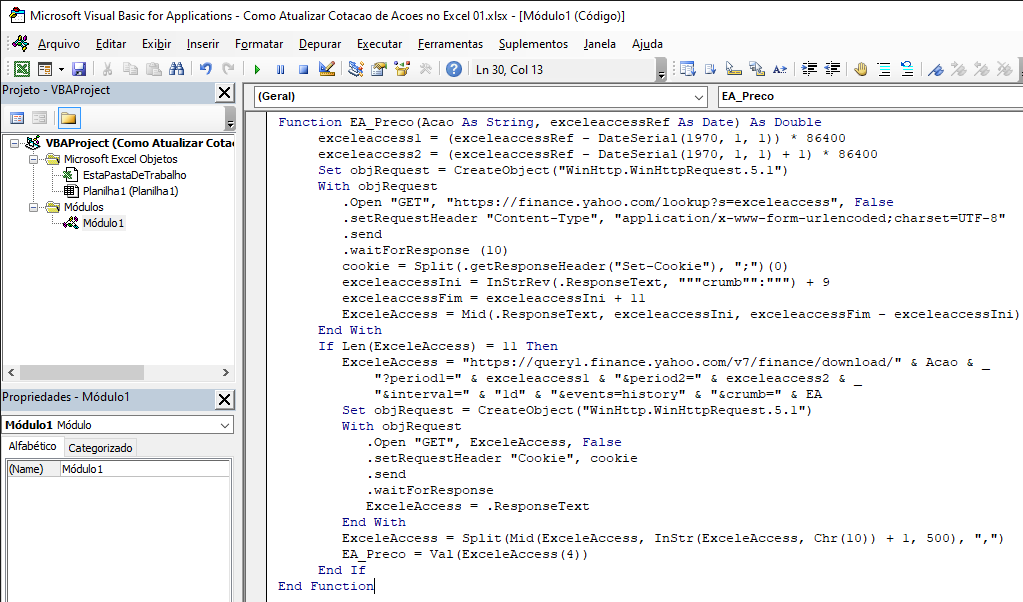Open the Properties Window toolbar icon
Screen dimensions: 1023x602
click(x=378, y=69)
